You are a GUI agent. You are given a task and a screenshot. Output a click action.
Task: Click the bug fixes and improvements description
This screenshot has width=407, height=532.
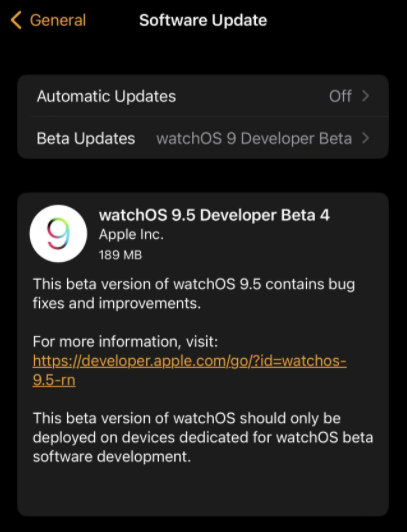point(194,293)
